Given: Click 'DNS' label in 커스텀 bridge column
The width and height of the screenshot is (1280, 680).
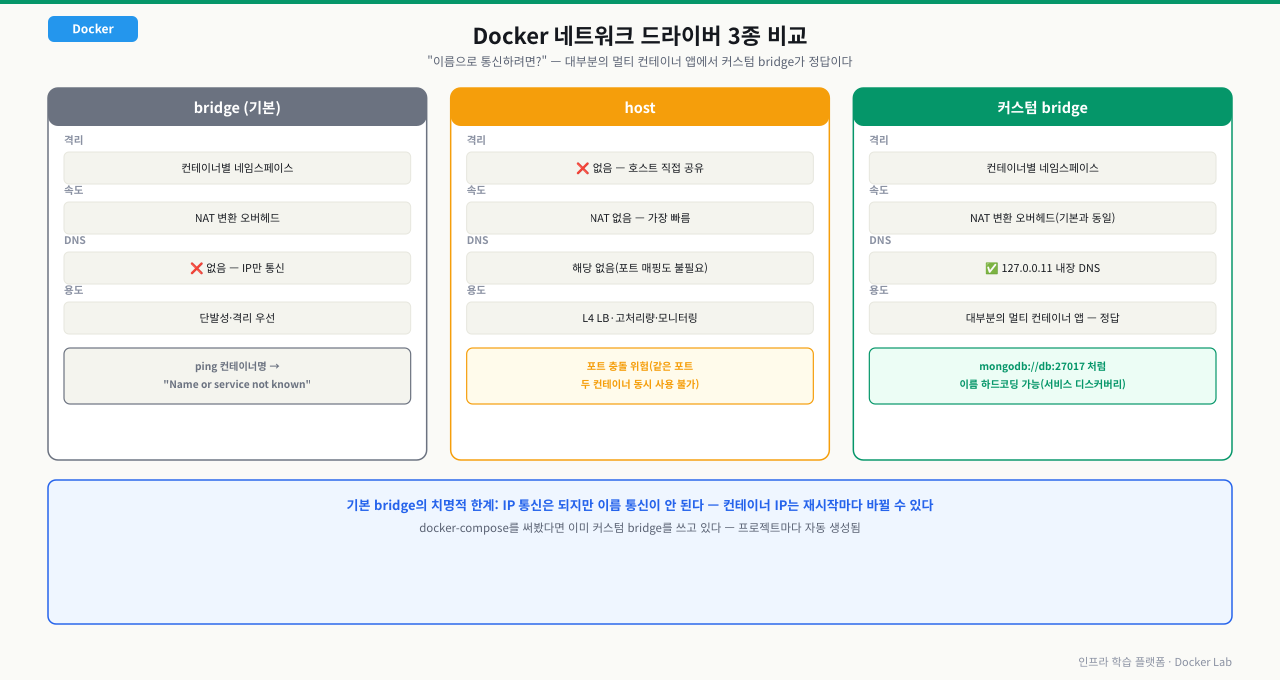Looking at the screenshot, I should pos(880,240).
